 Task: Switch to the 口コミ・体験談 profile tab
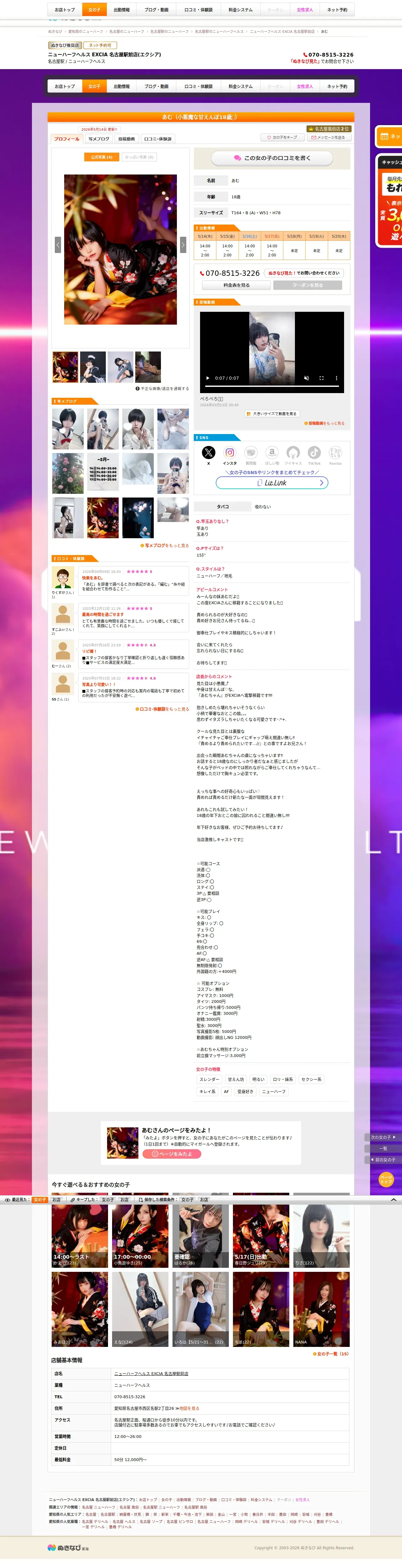pos(158,139)
